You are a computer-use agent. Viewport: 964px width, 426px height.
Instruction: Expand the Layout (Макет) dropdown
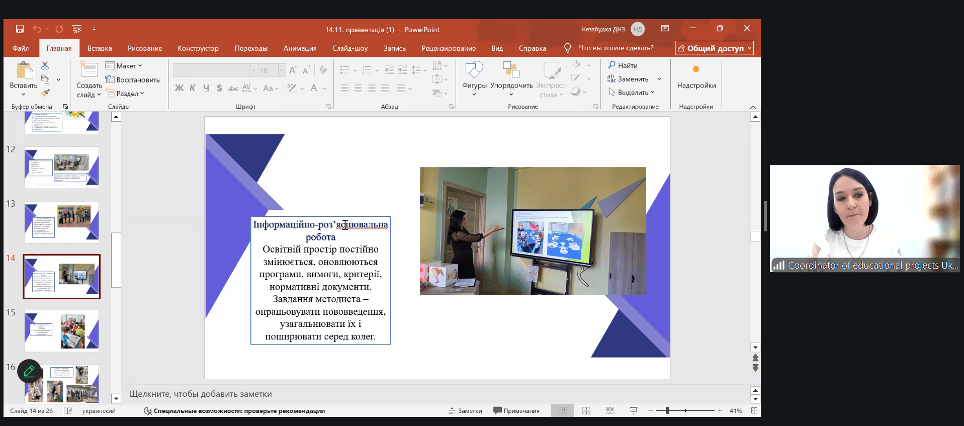tap(128, 65)
